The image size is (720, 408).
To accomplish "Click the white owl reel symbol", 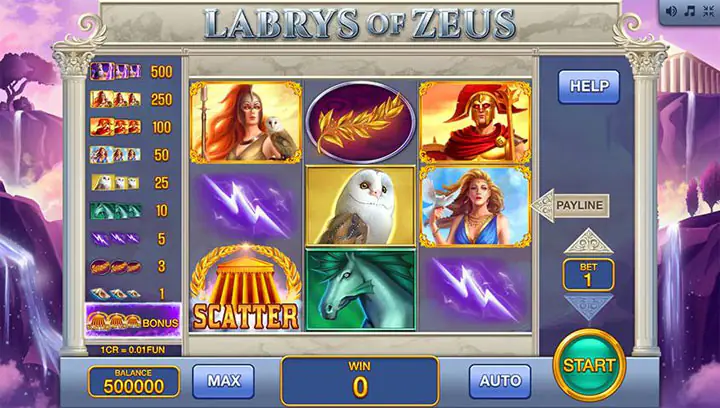I will tap(360, 206).
